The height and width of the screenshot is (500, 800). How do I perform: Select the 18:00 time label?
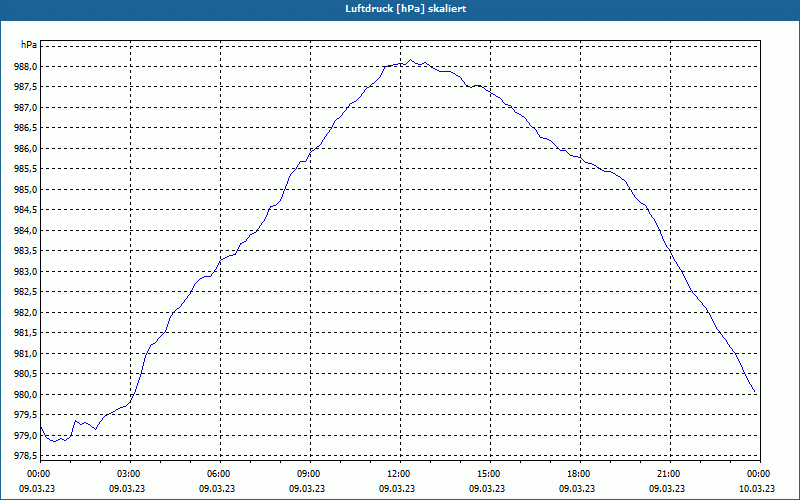580,474
